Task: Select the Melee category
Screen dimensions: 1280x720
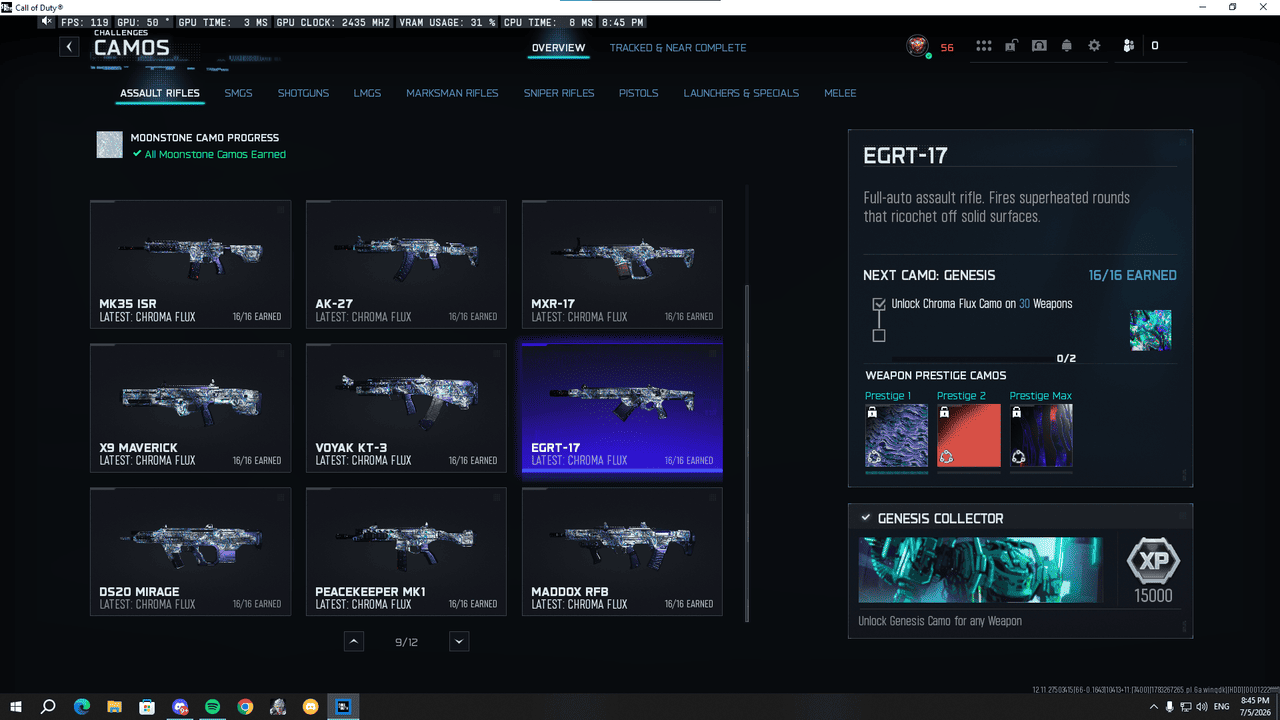Action: (x=840, y=93)
